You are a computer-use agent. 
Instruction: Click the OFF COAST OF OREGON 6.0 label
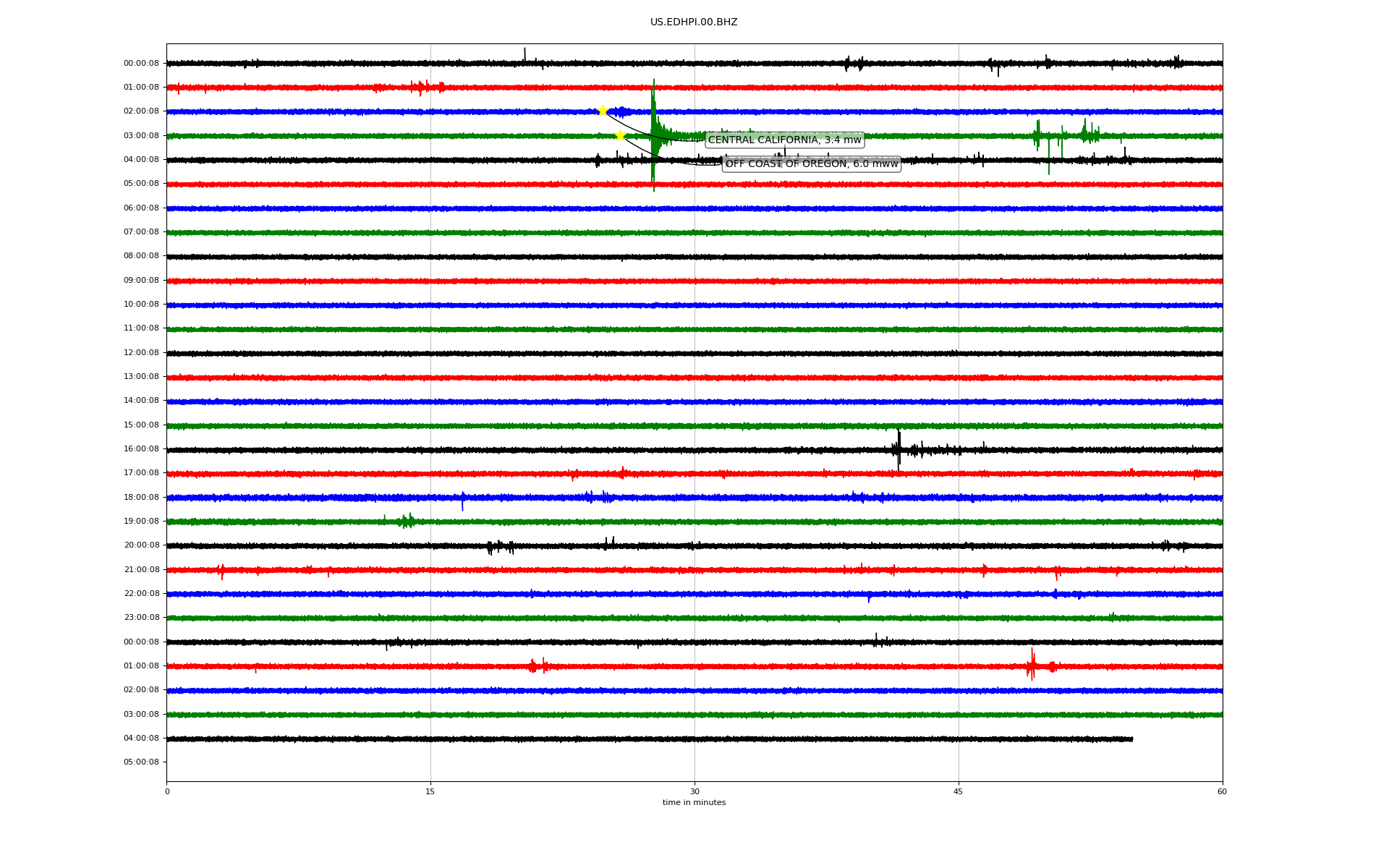pos(811,164)
